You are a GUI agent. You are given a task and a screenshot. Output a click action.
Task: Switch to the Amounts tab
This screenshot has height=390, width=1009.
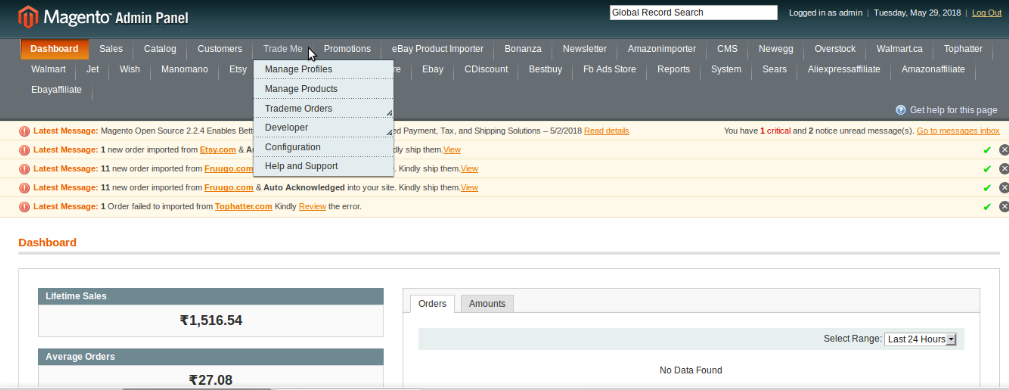487,304
